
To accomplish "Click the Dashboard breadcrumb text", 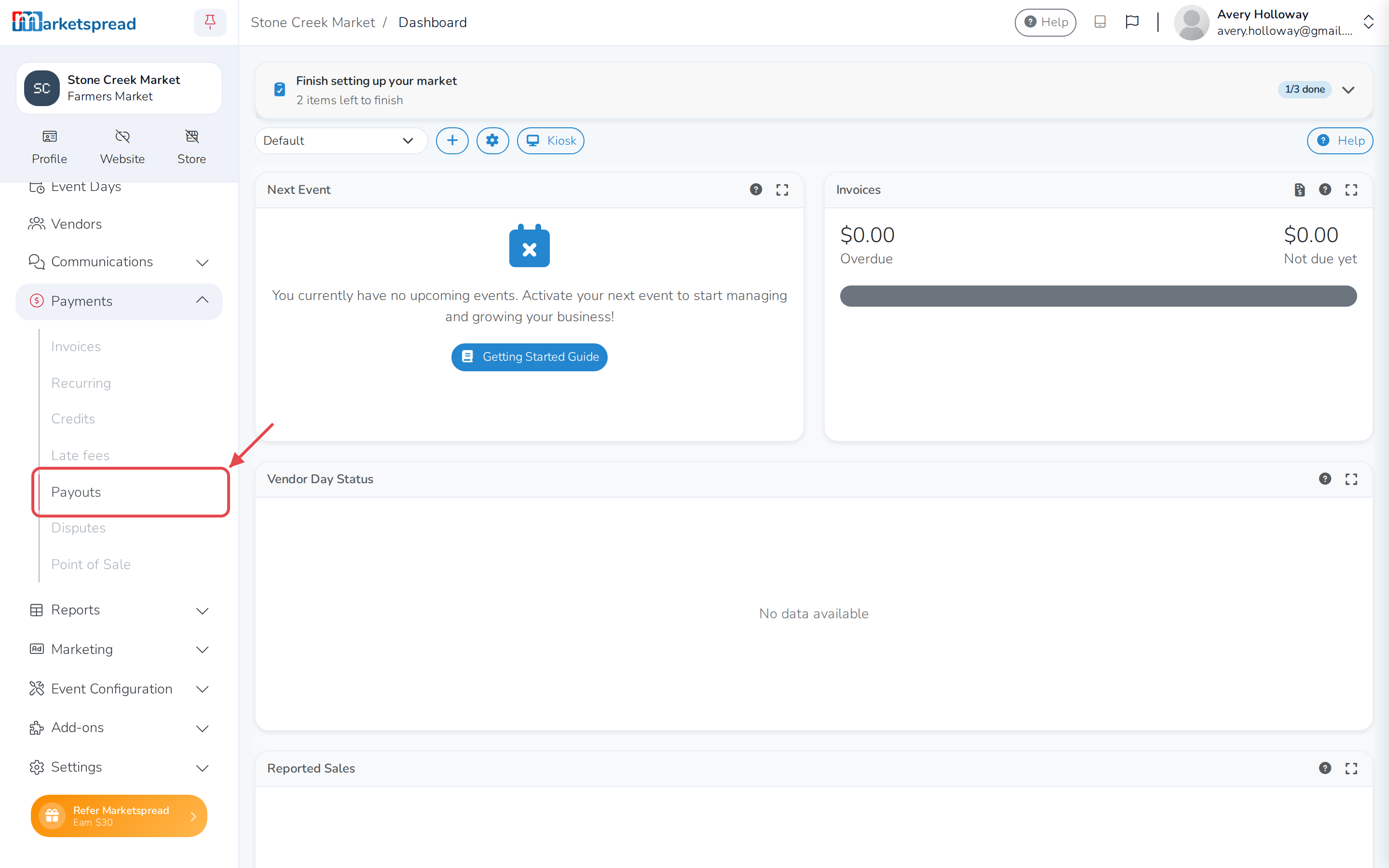I will 433,22.
